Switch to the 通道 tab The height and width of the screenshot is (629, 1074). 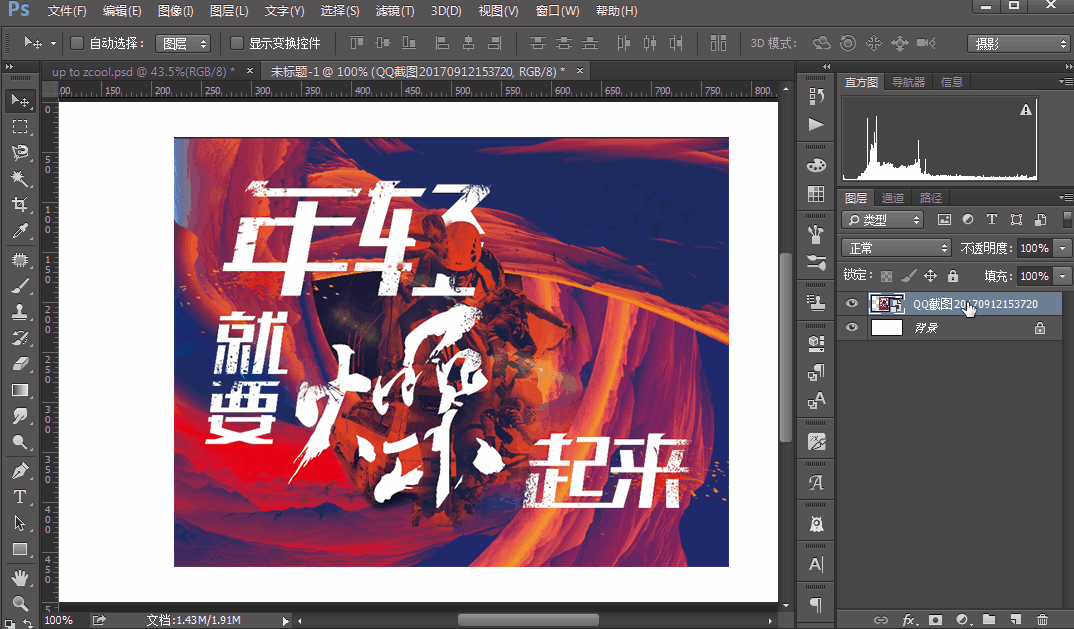[892, 198]
